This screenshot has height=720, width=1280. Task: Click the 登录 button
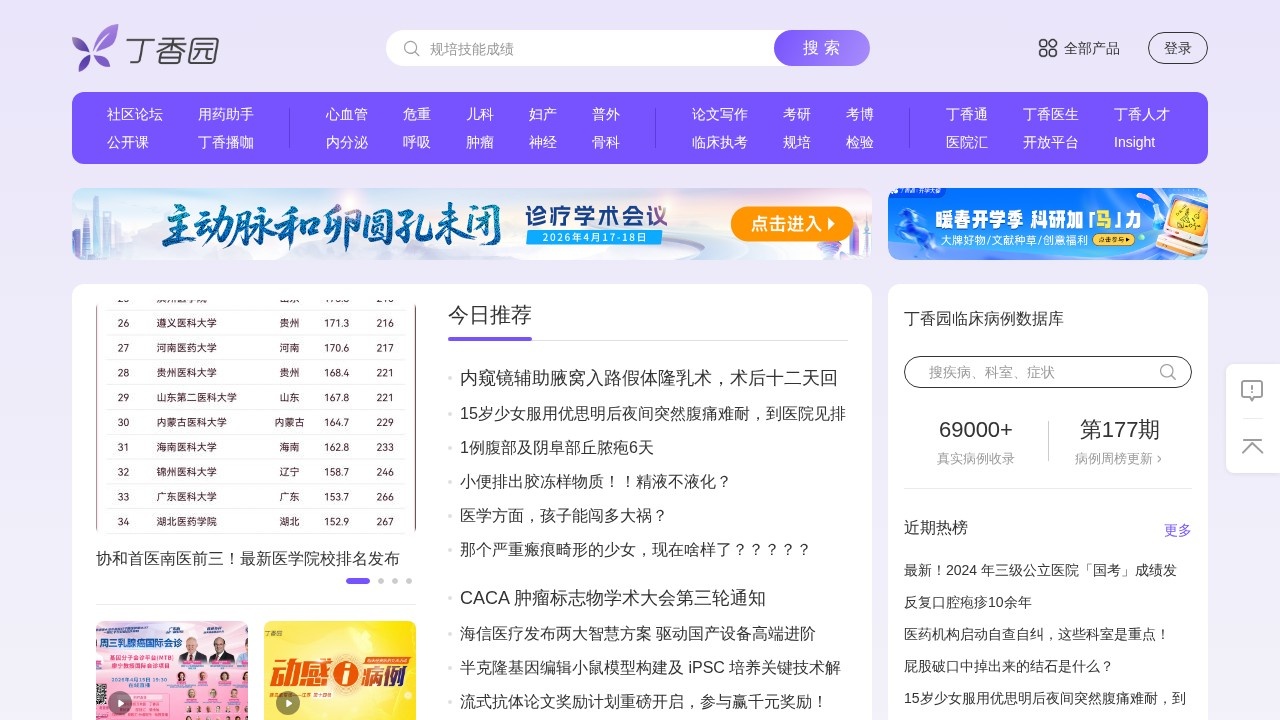[x=1178, y=48]
